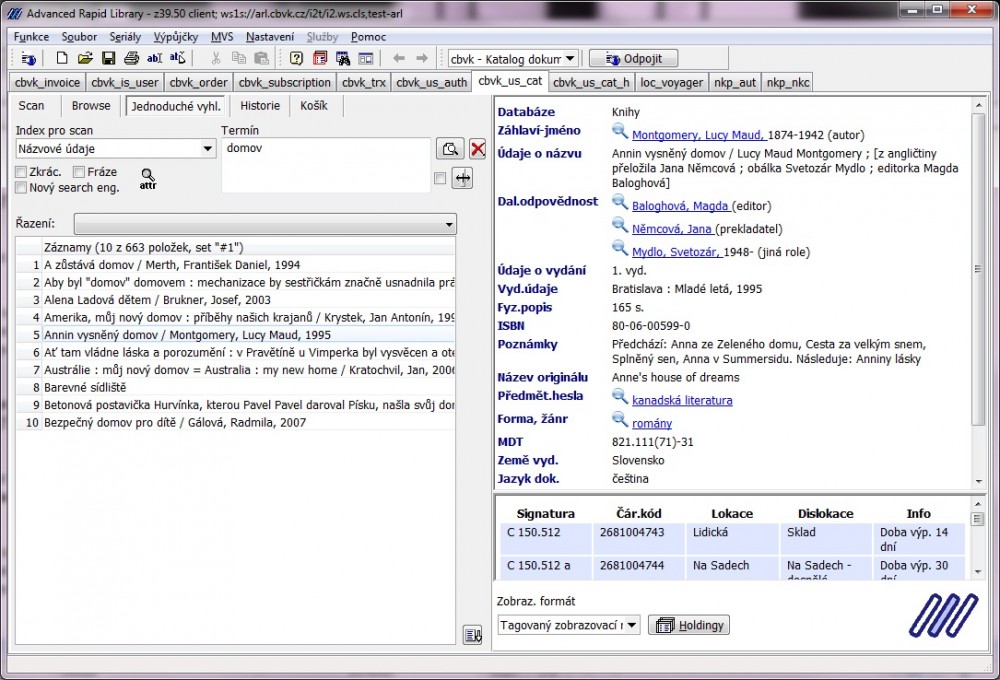
Task: Click the save diskette icon in toolbar
Action: tap(108, 59)
